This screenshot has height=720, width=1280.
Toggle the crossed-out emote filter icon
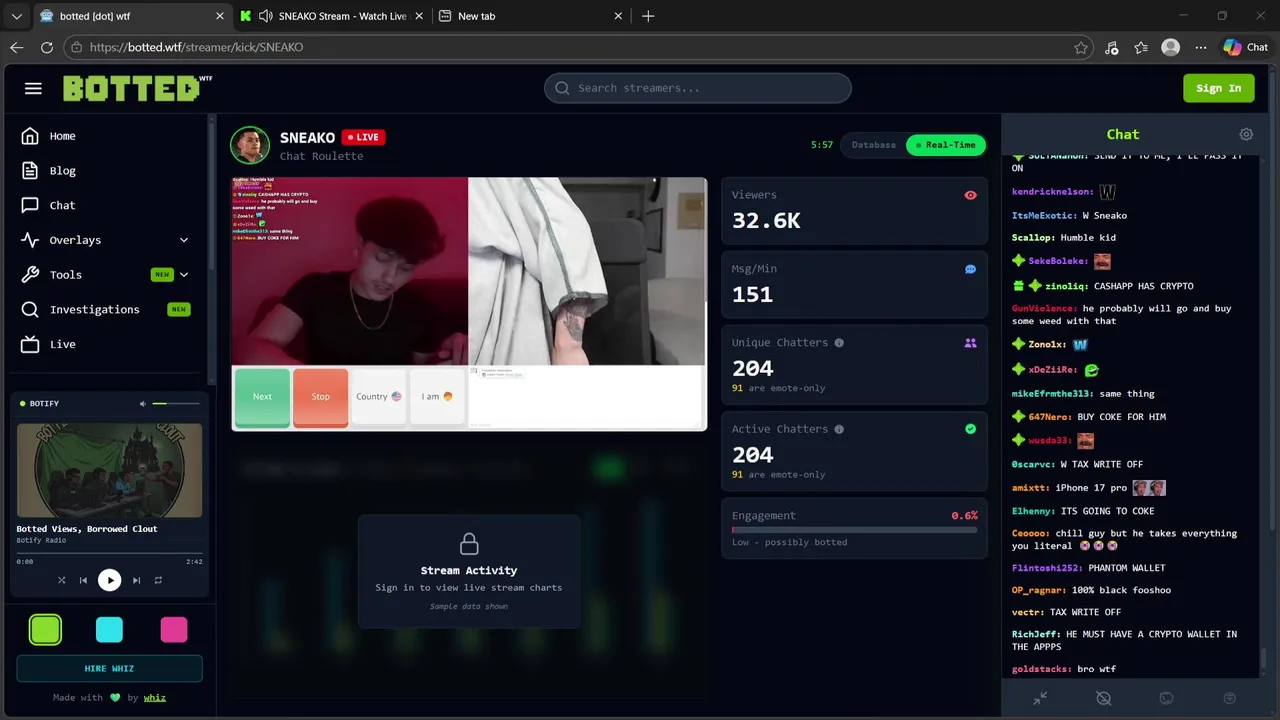[x=1103, y=698]
